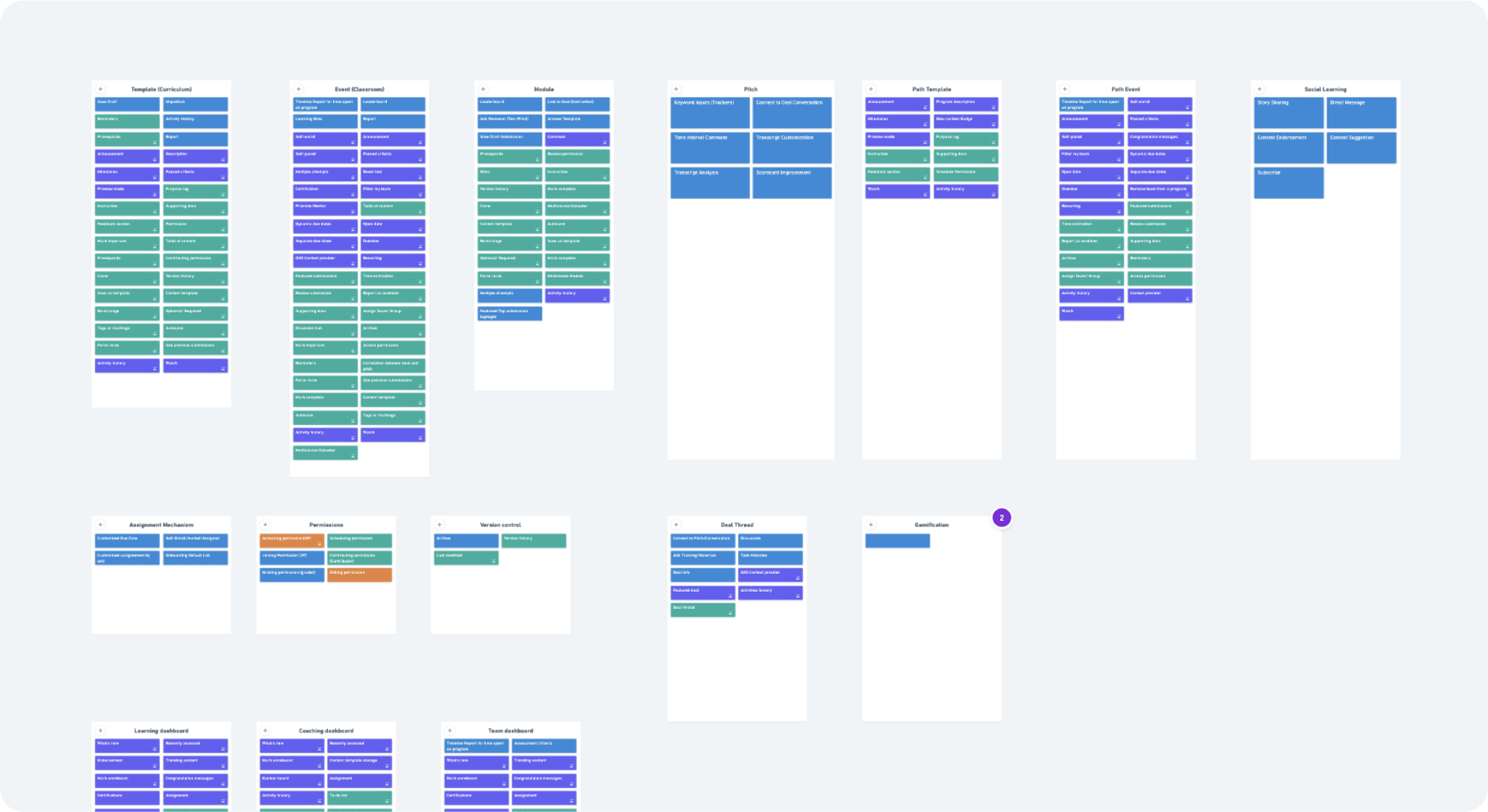Select the Multimedia Module card

[x=577, y=279]
